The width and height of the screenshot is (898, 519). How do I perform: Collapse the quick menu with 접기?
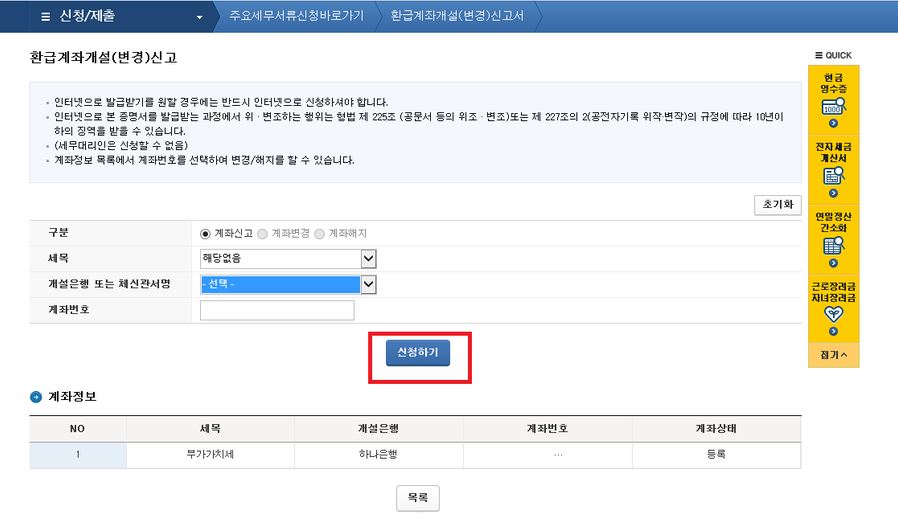(x=833, y=354)
